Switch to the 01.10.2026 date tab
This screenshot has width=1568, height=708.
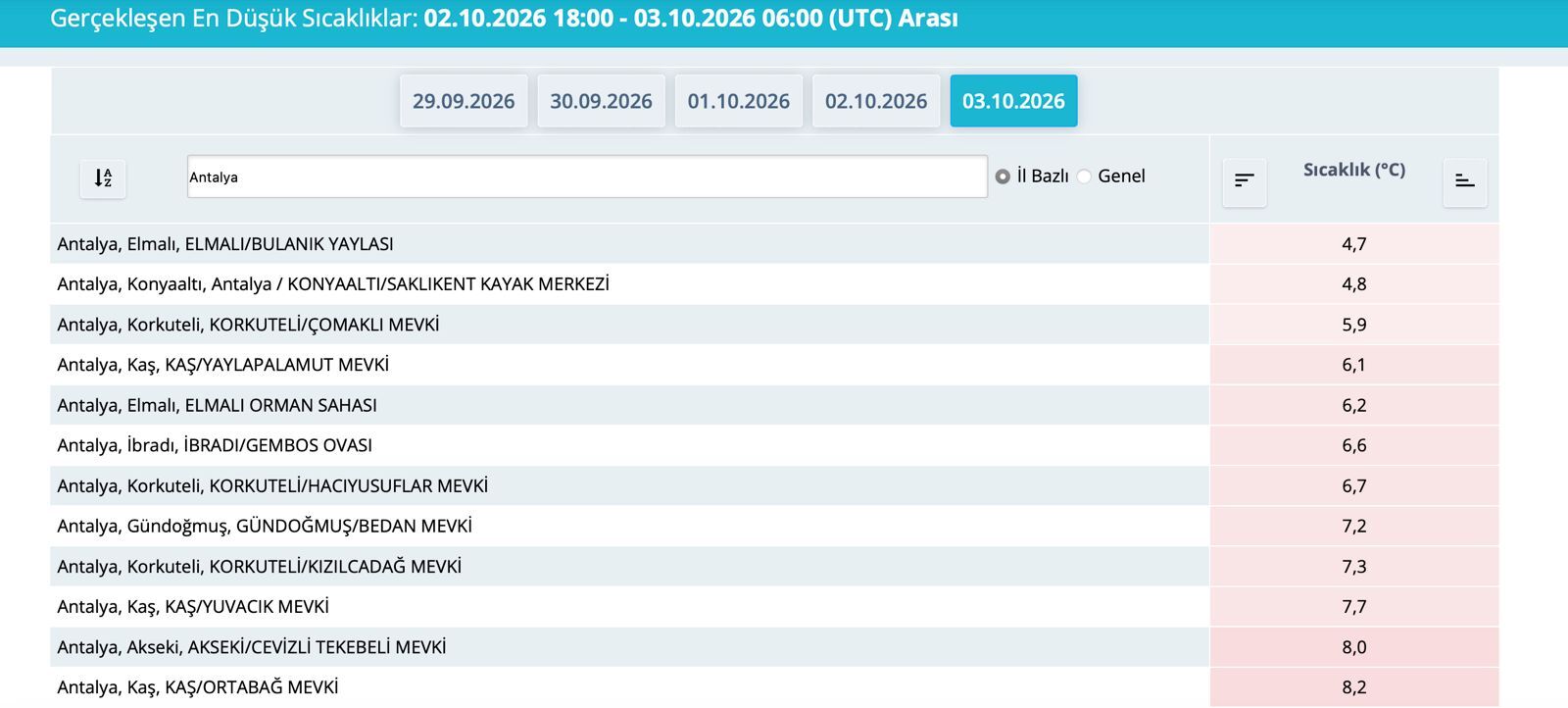739,101
